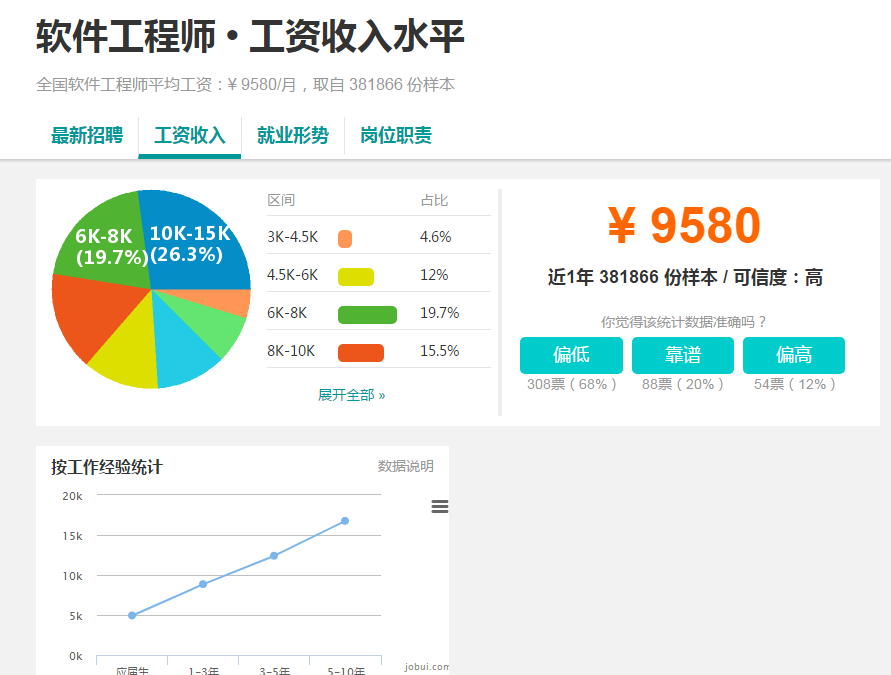The width and height of the screenshot is (891, 675).
Task: Click the 应届生 data point on line chart
Action: pyautogui.click(x=132, y=615)
